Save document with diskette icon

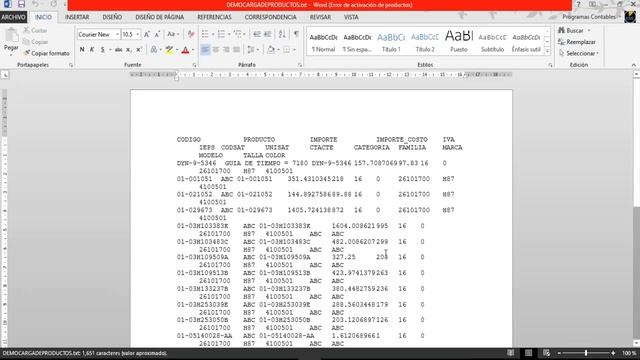[21, 4]
